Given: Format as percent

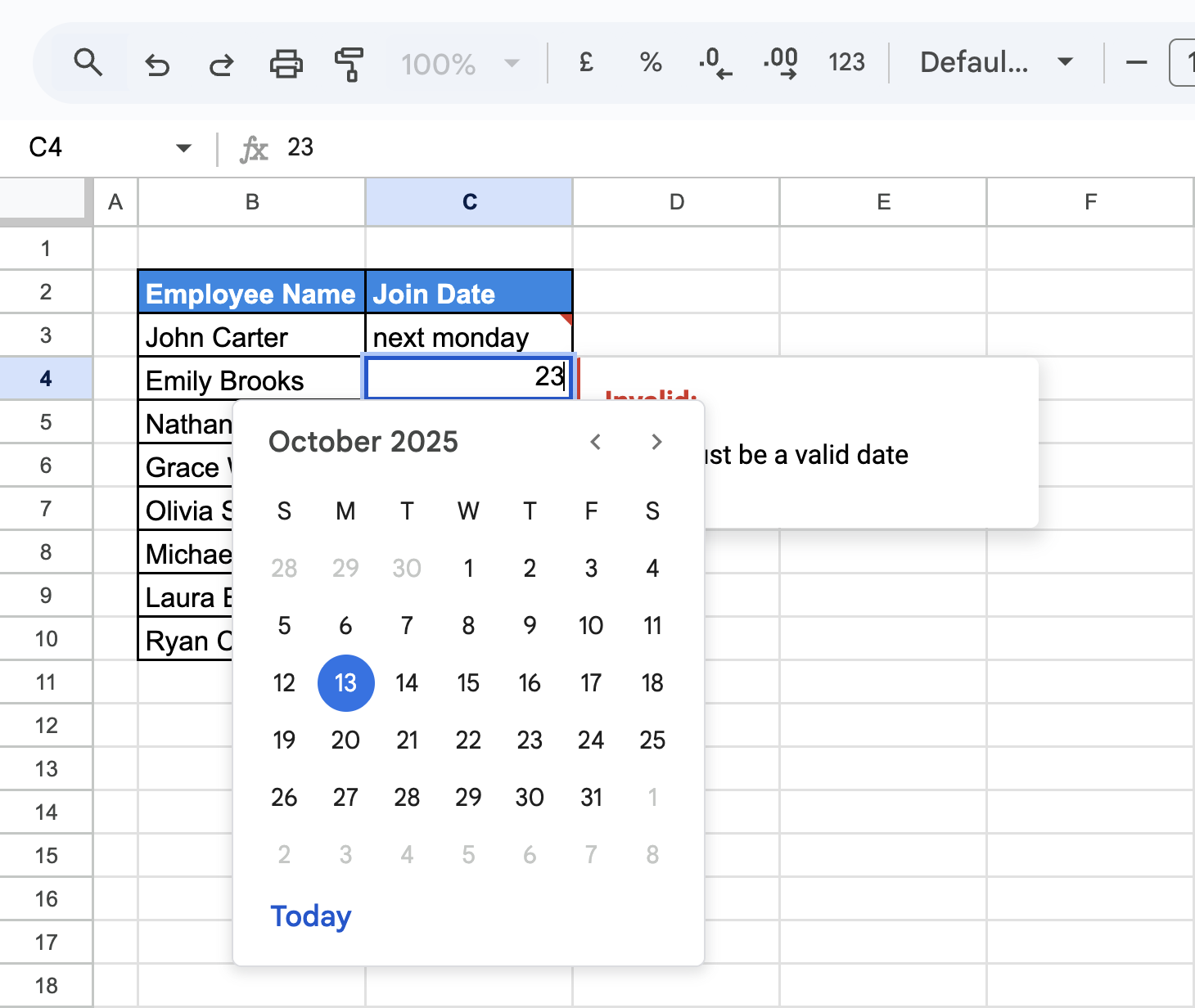Looking at the screenshot, I should click(x=651, y=62).
